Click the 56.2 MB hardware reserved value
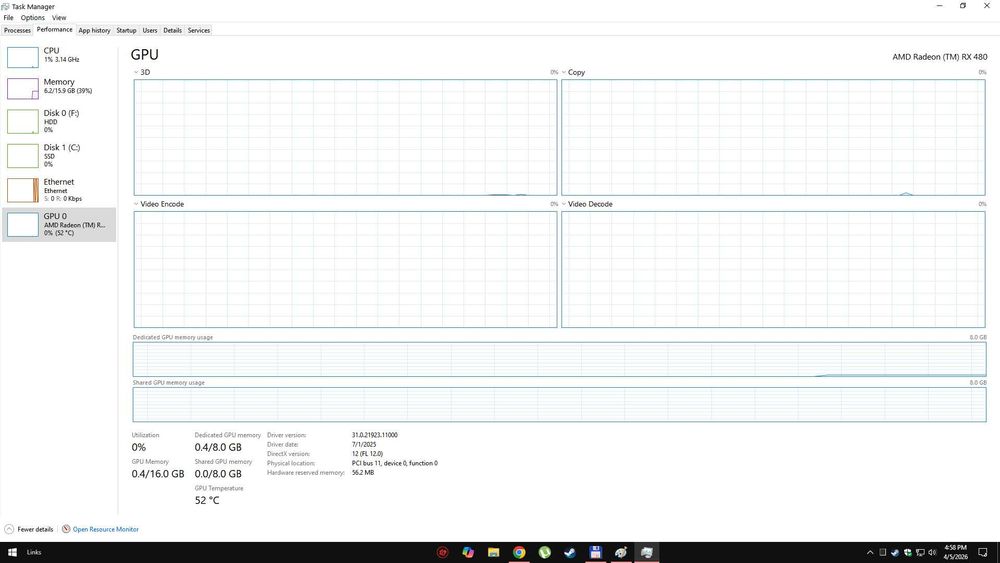Image resolution: width=1000 pixels, height=563 pixels. [x=363, y=472]
